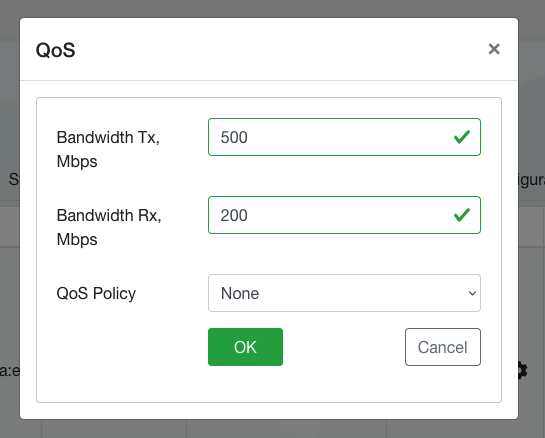Focus the Bandwidth Tx input field
The height and width of the screenshot is (438, 545).
[344, 137]
